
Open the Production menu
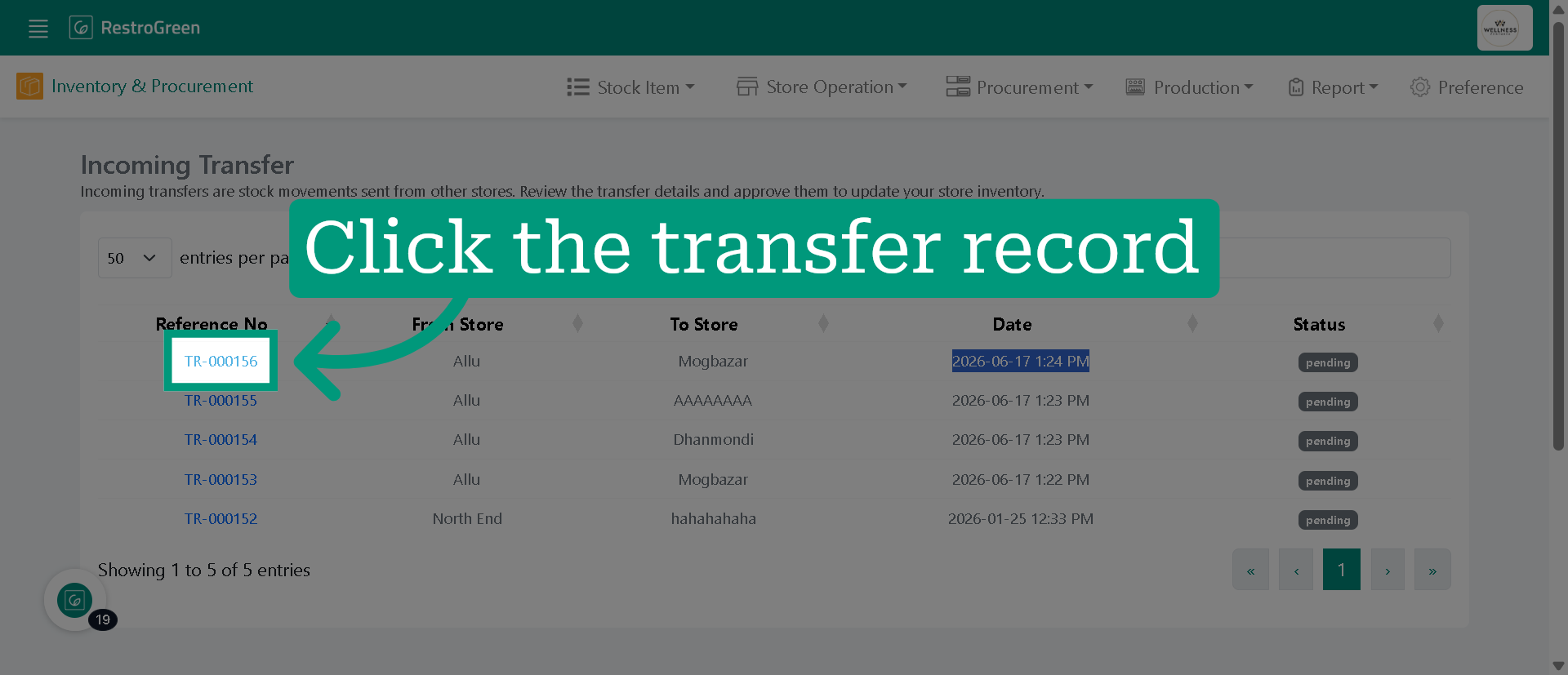tap(1189, 87)
